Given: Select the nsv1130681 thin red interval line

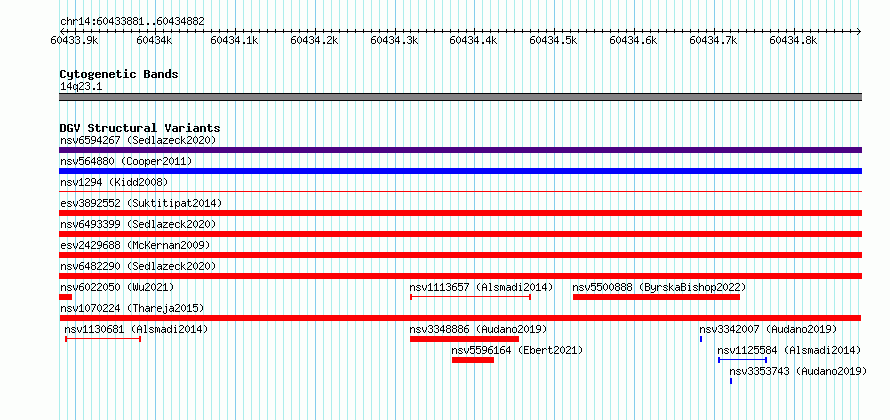Looking at the screenshot, I should click(103, 339).
